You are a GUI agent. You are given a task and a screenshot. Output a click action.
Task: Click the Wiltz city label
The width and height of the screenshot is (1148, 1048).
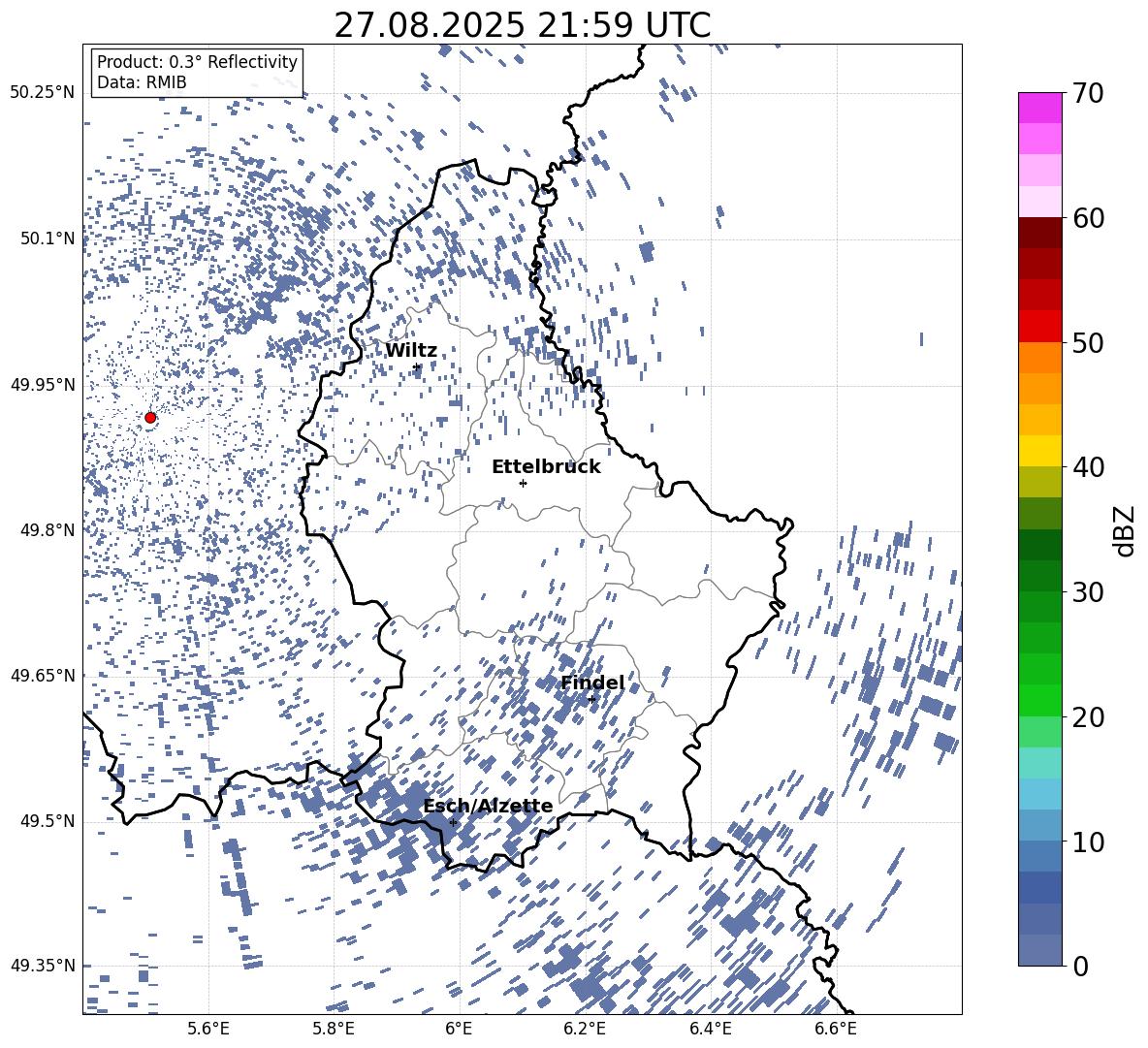(411, 351)
